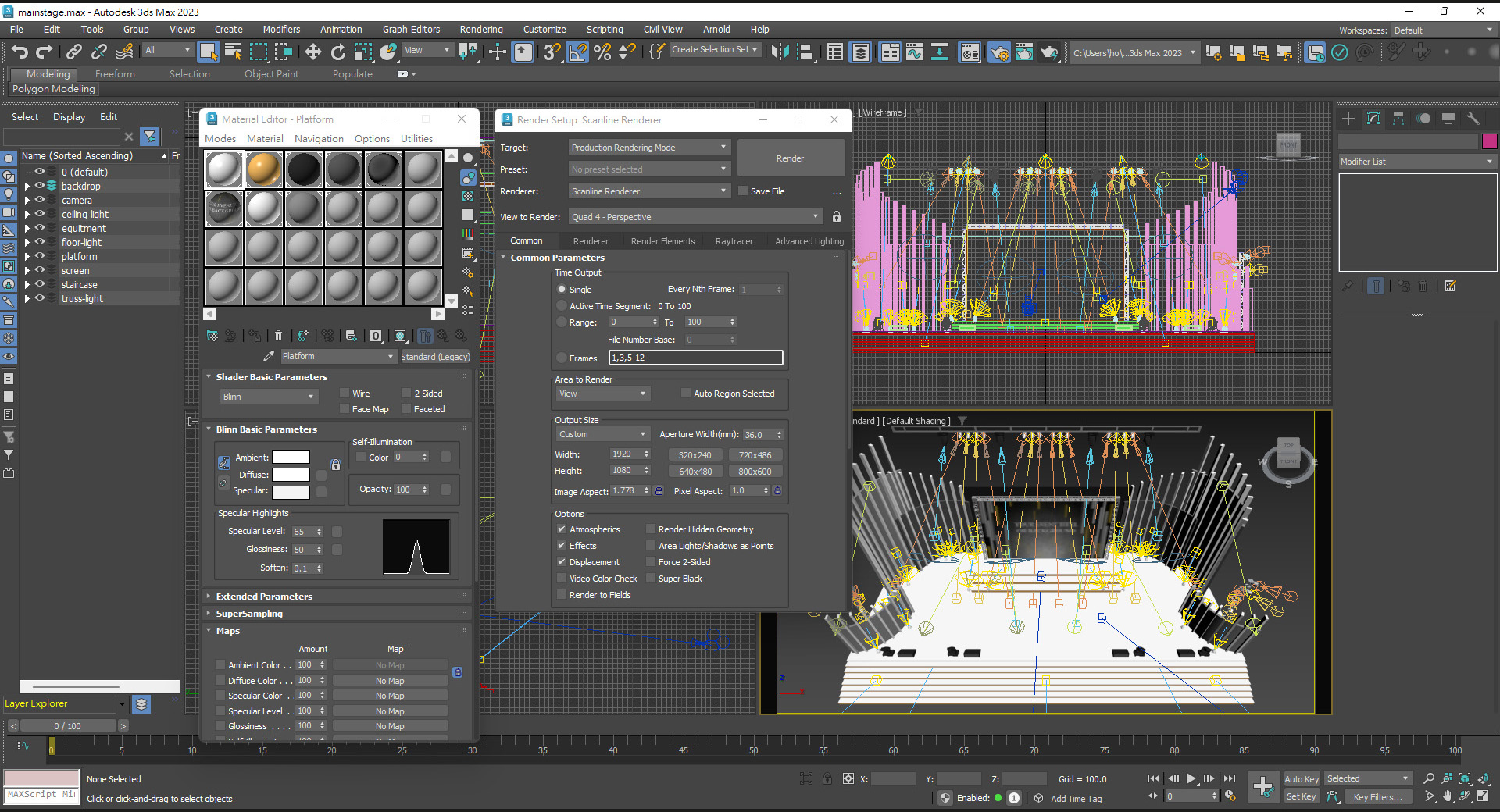Open the Create tab in command panel
The image size is (1500, 812).
click(x=1348, y=119)
